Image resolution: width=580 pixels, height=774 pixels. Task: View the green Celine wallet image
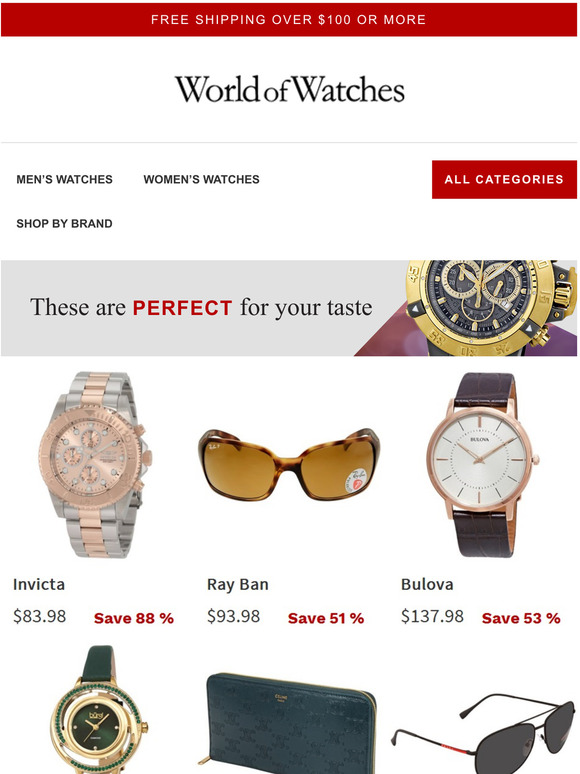pos(291,723)
